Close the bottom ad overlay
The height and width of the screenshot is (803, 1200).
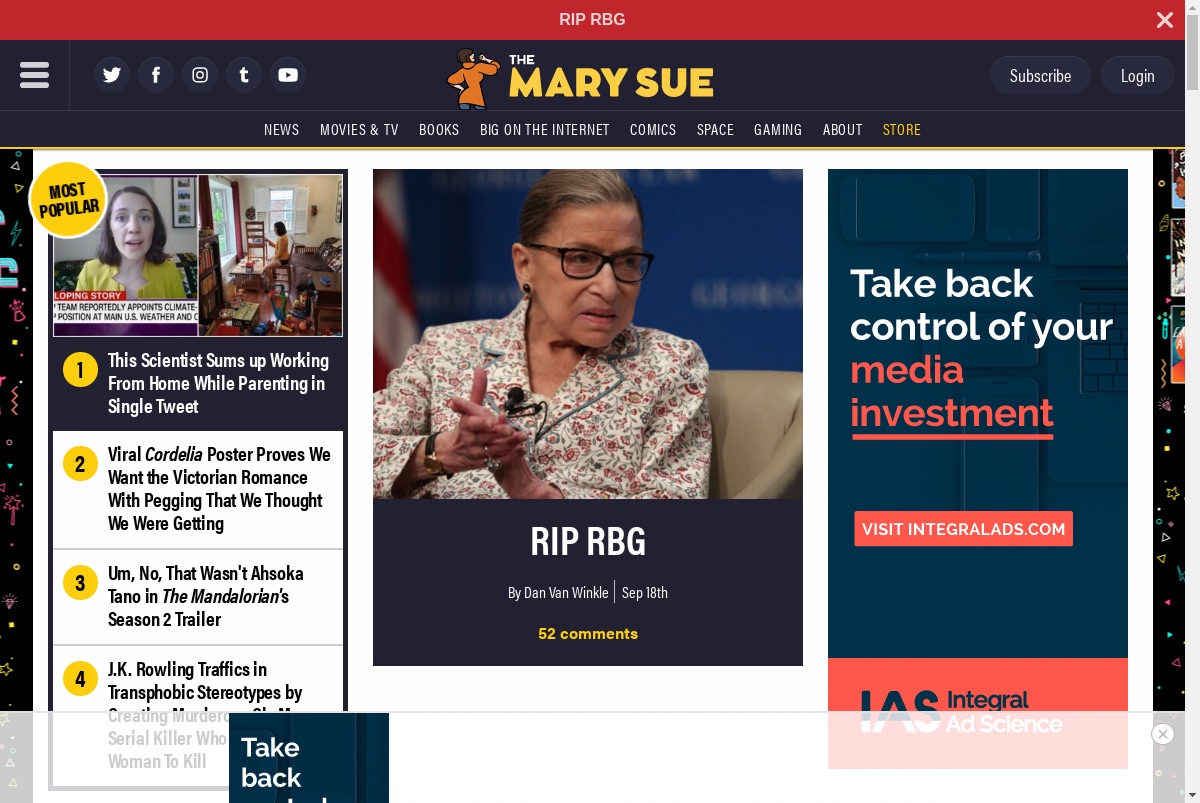pyautogui.click(x=1162, y=734)
